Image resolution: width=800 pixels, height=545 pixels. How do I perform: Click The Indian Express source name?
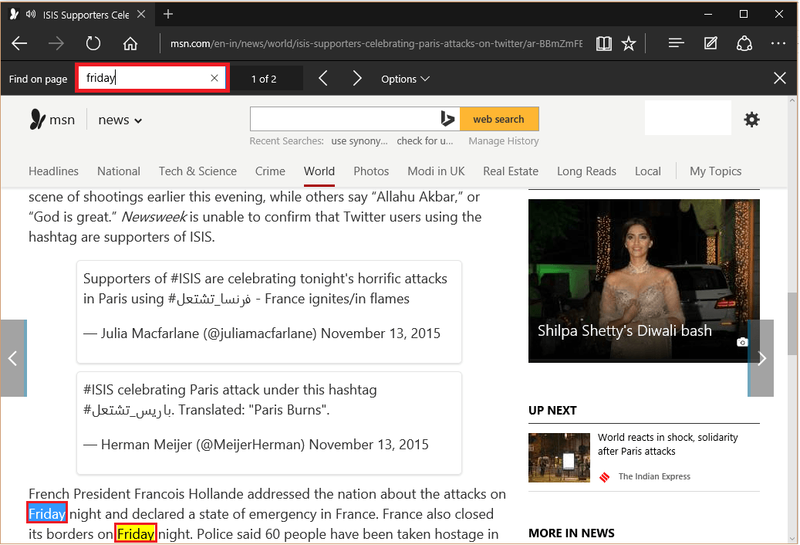654,476
